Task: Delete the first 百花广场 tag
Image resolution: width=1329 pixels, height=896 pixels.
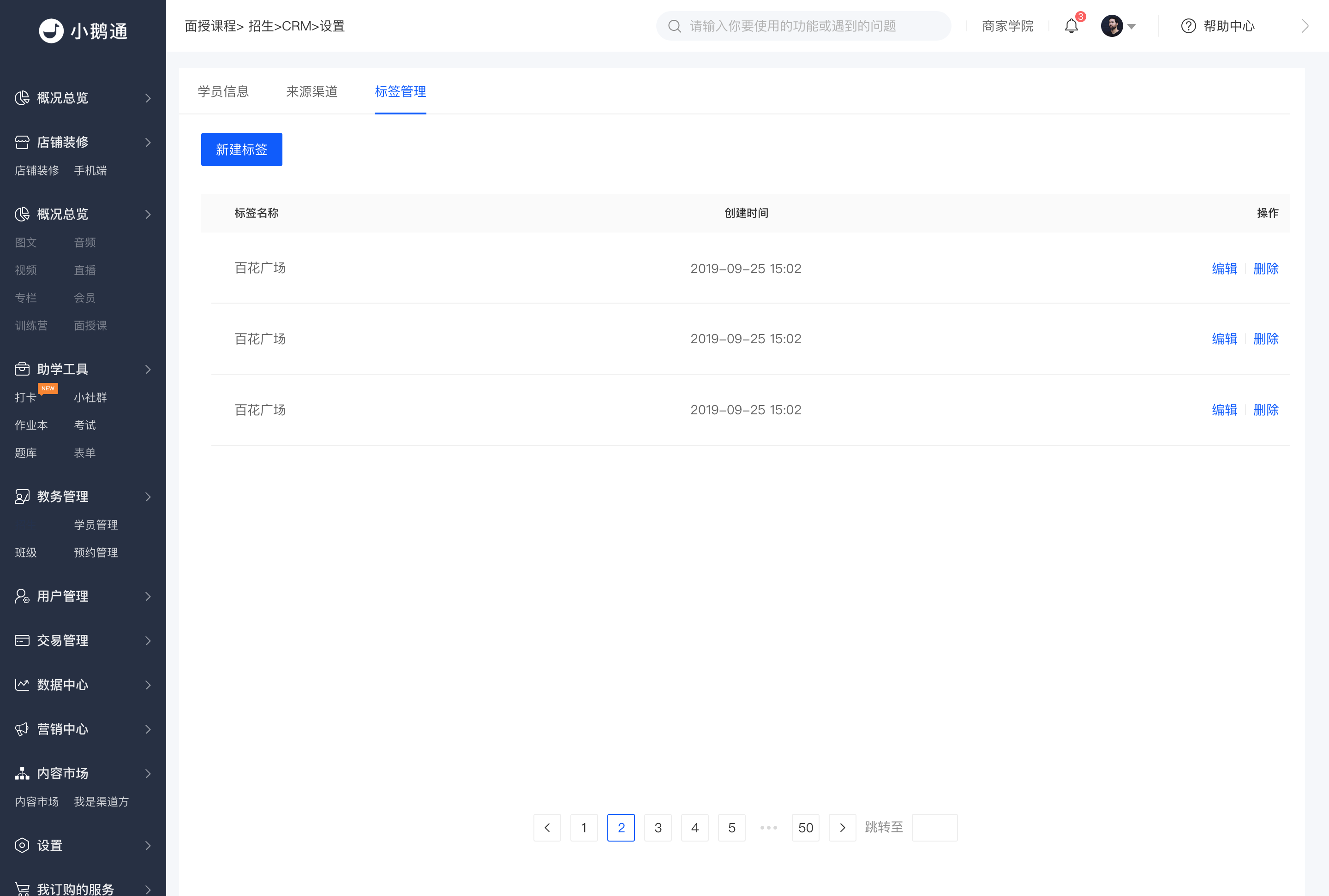Action: coord(1266,269)
